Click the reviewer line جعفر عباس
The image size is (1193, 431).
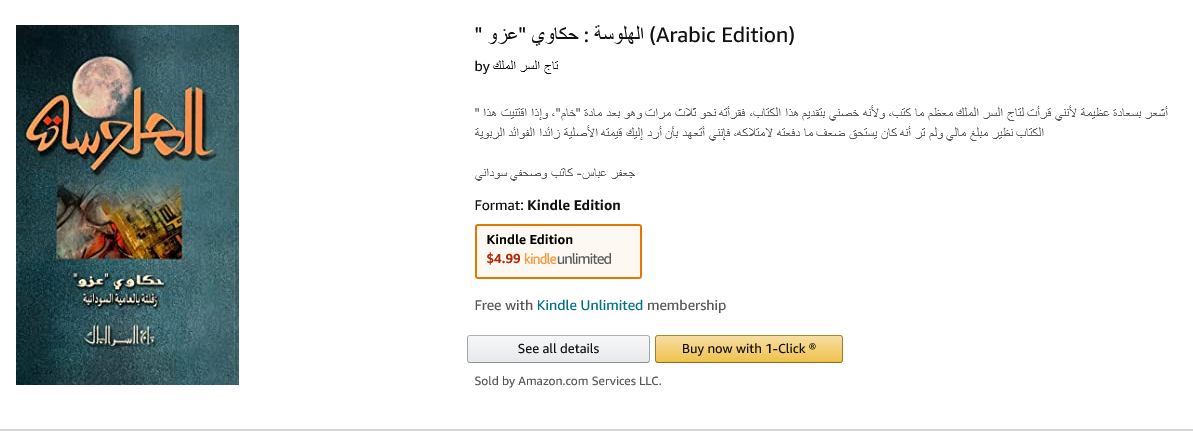click(555, 173)
